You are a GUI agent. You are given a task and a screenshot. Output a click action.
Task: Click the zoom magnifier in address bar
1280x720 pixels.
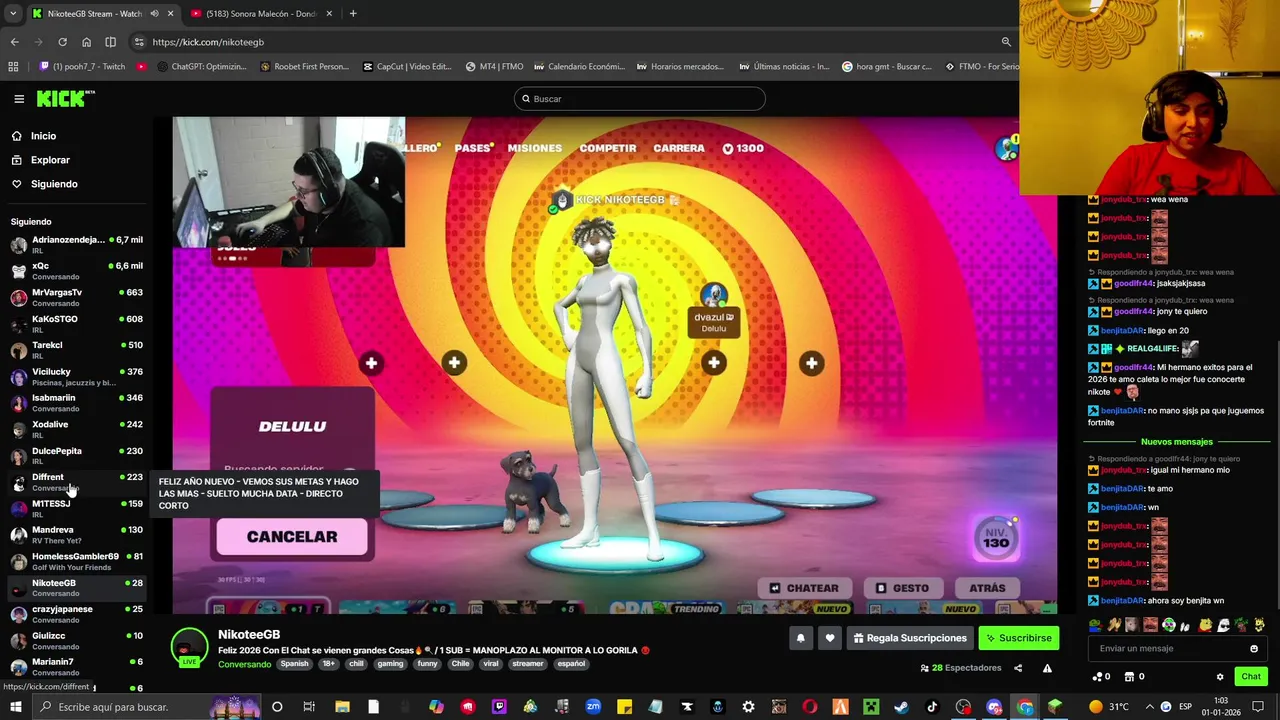point(1006,42)
